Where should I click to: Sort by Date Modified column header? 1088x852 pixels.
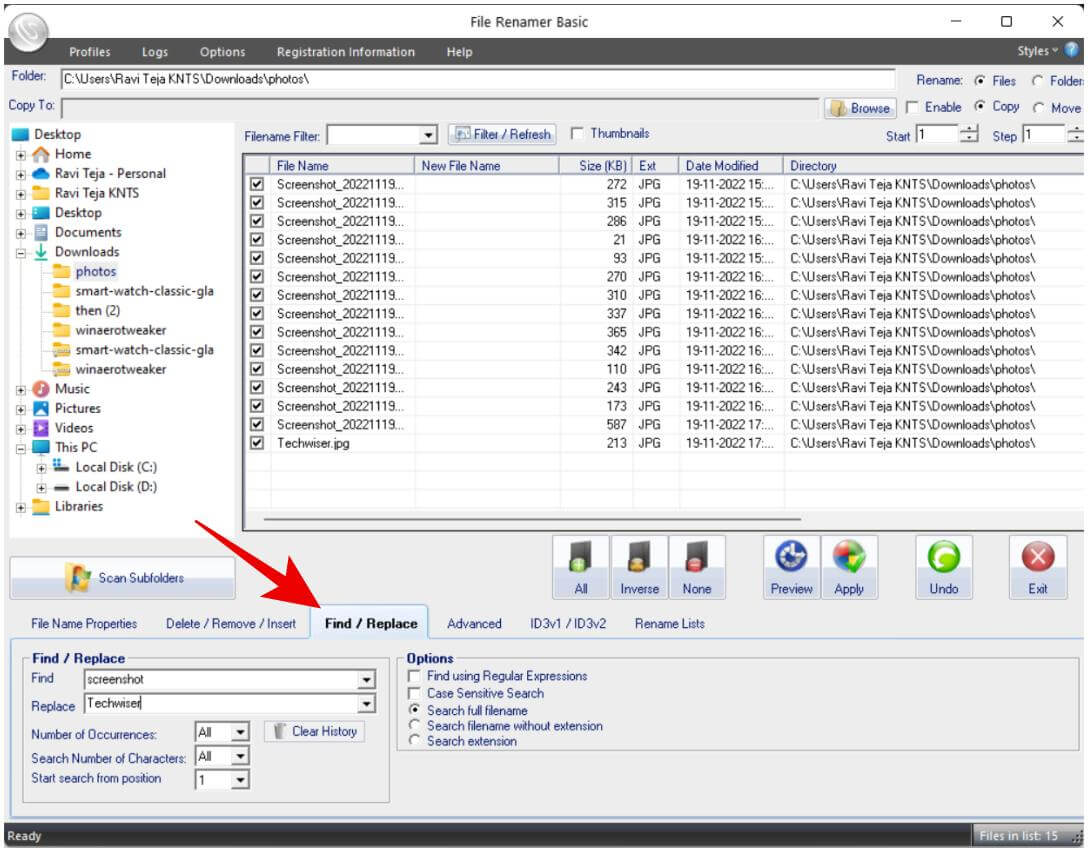pyautogui.click(x=731, y=166)
